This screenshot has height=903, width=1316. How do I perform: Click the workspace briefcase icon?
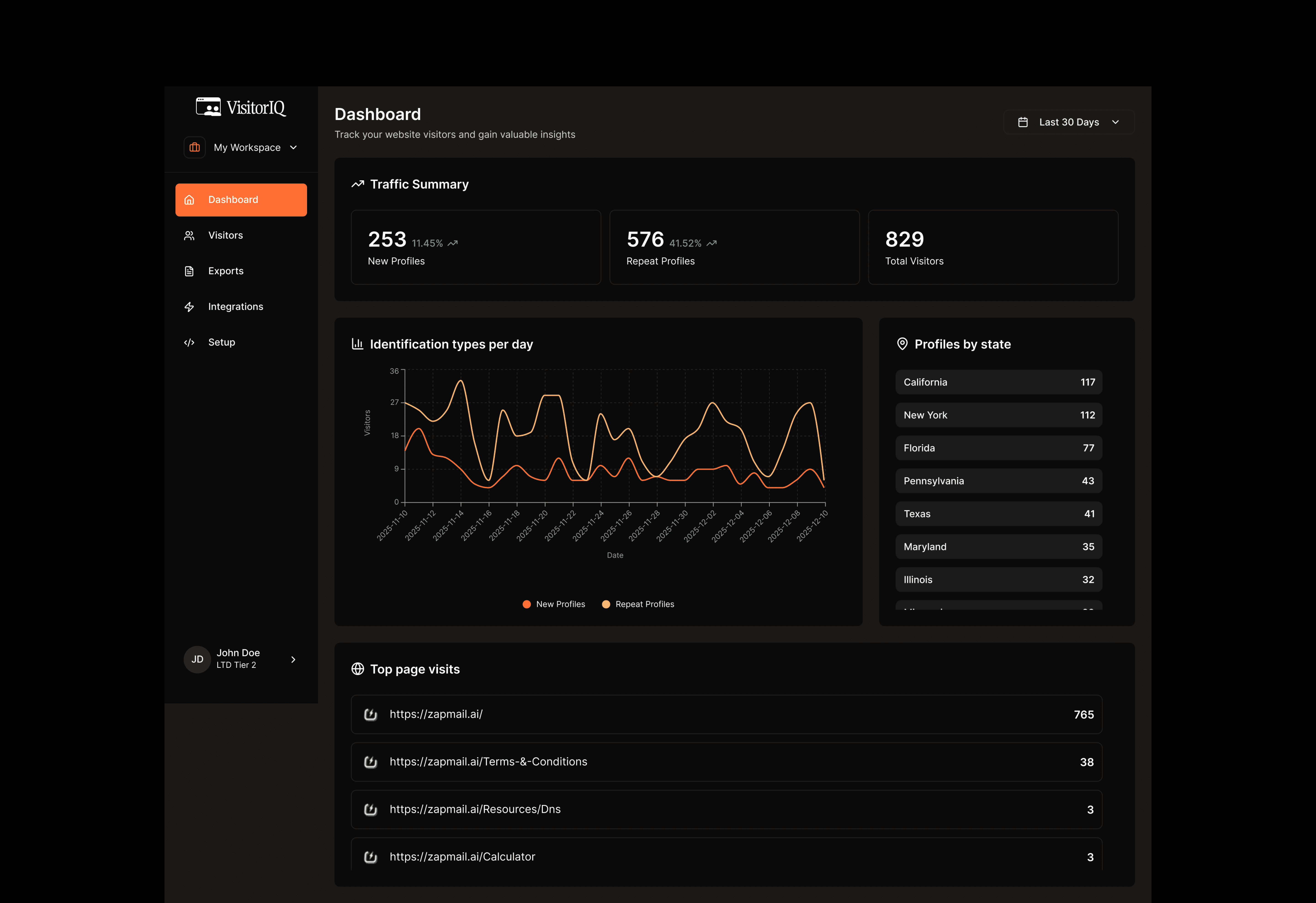coord(195,147)
